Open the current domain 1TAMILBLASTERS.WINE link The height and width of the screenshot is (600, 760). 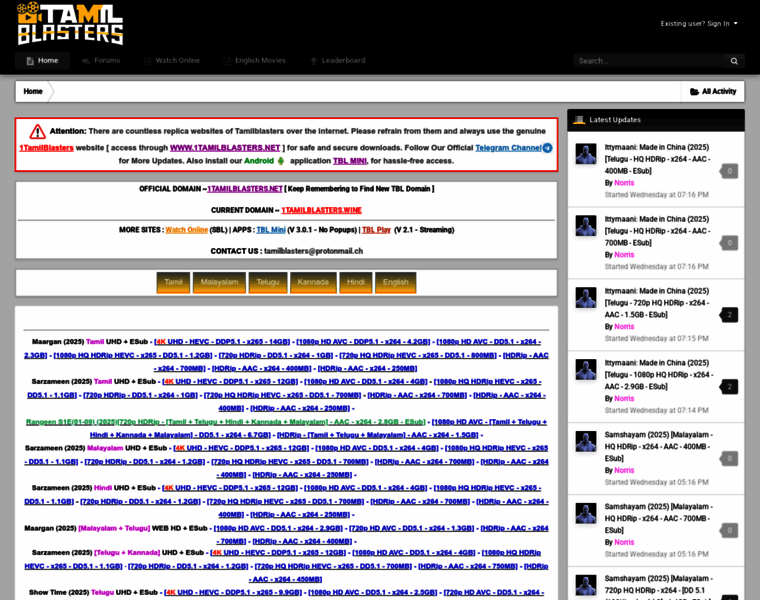point(321,210)
